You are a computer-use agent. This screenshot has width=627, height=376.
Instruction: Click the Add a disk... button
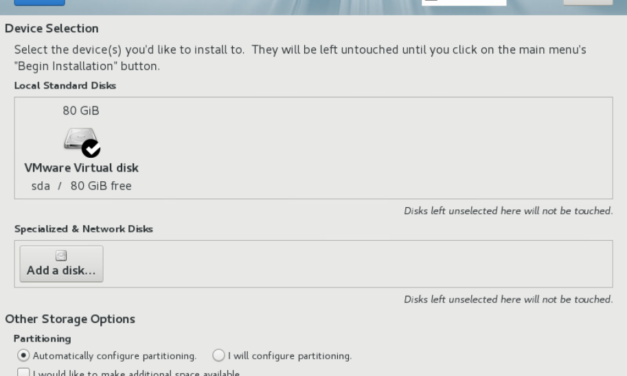62,264
